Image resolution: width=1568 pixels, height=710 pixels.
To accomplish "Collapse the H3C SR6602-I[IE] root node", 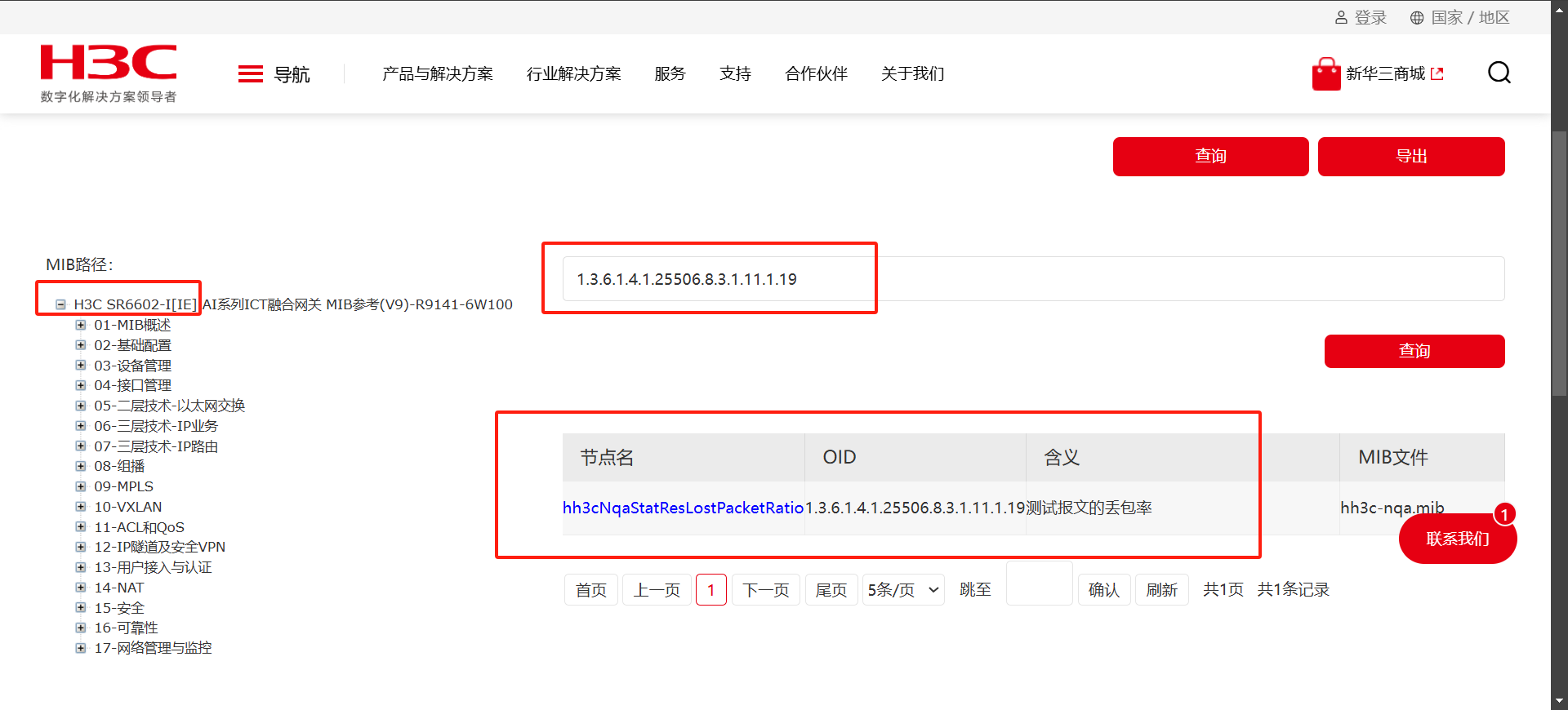I will click(60, 304).
